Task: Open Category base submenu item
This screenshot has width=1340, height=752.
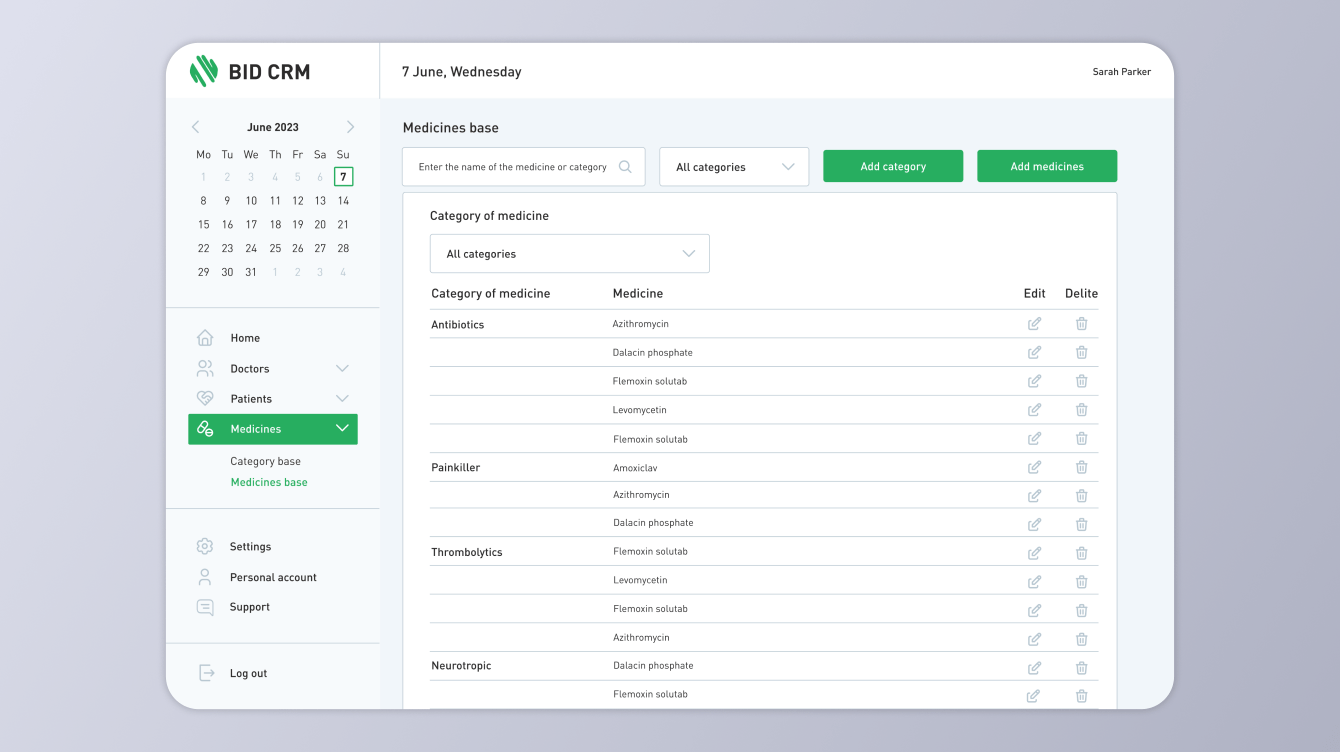Action: pyautogui.click(x=266, y=462)
